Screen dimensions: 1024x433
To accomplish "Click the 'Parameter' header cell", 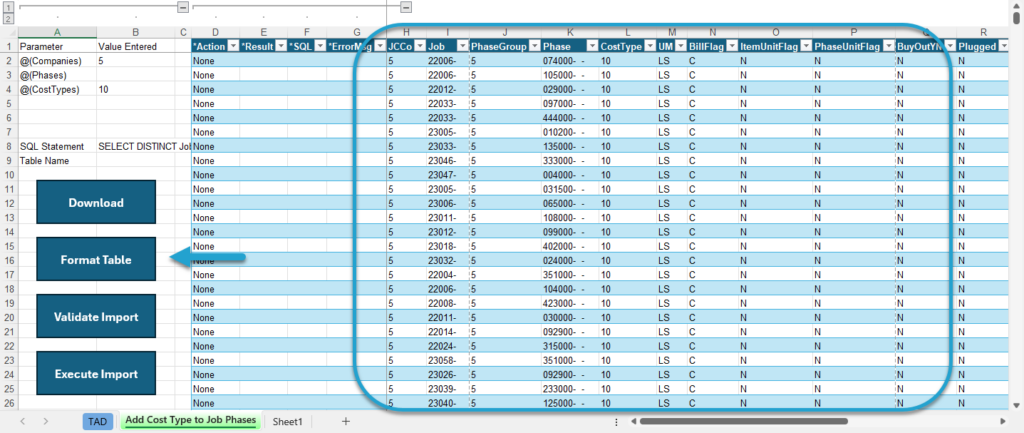I will (57, 46).
